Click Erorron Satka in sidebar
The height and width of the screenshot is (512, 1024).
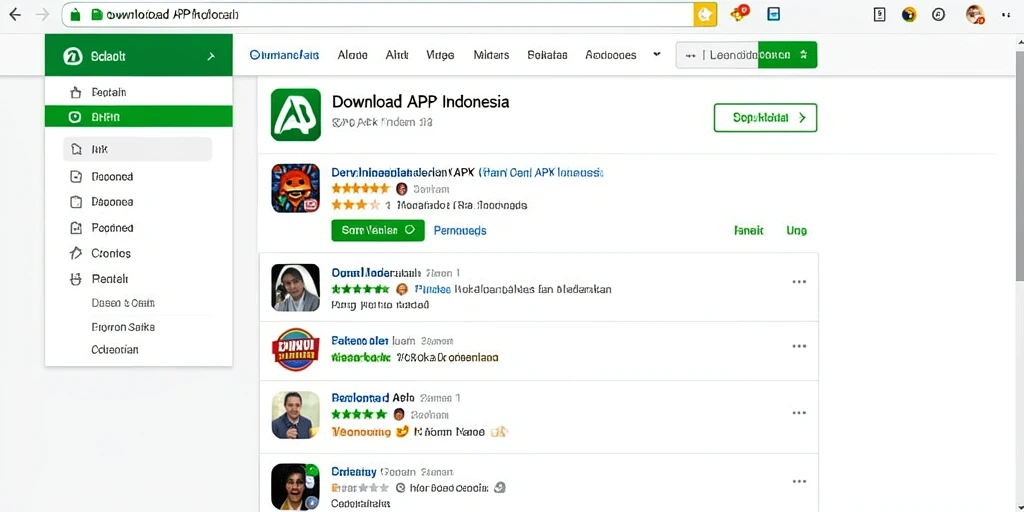coord(123,327)
